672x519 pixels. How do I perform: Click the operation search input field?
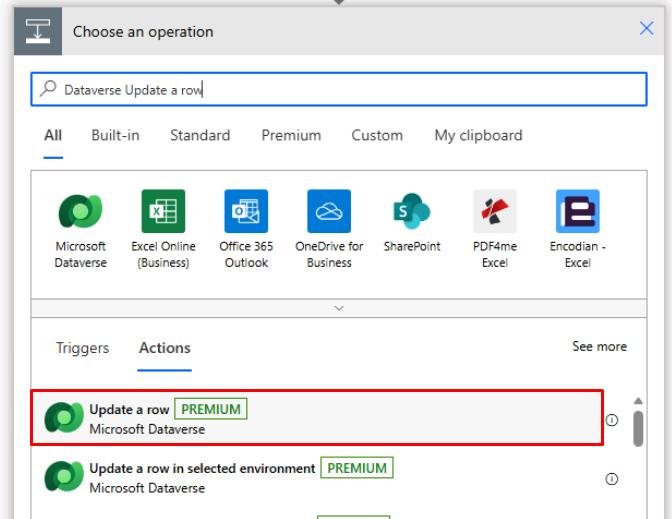click(x=339, y=89)
